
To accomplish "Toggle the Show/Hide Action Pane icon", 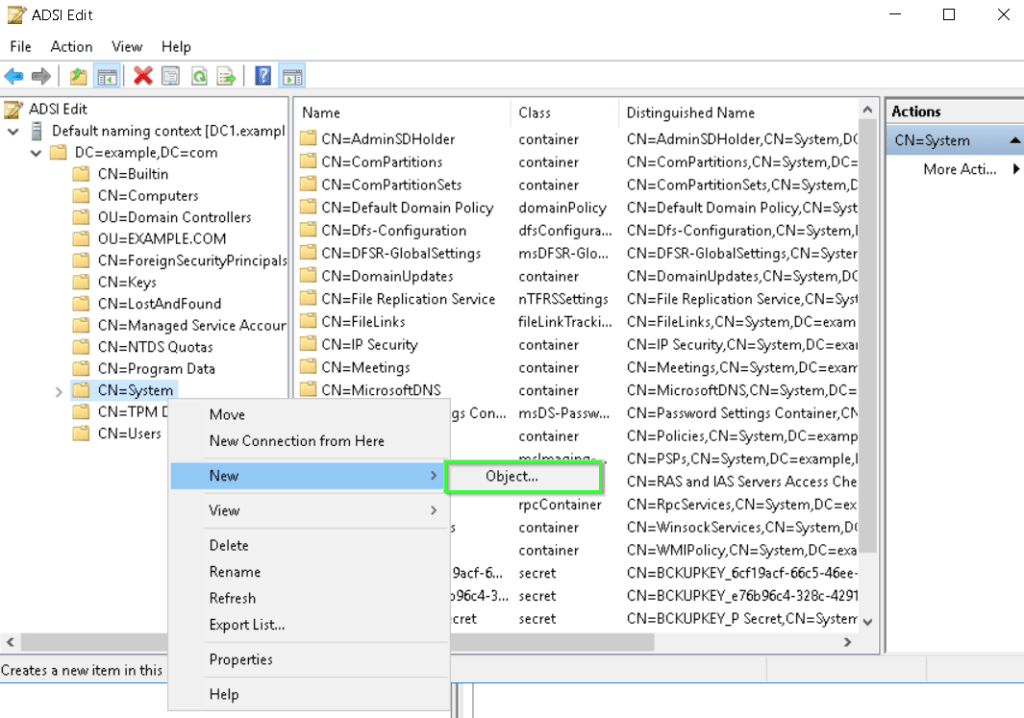I will click(292, 76).
